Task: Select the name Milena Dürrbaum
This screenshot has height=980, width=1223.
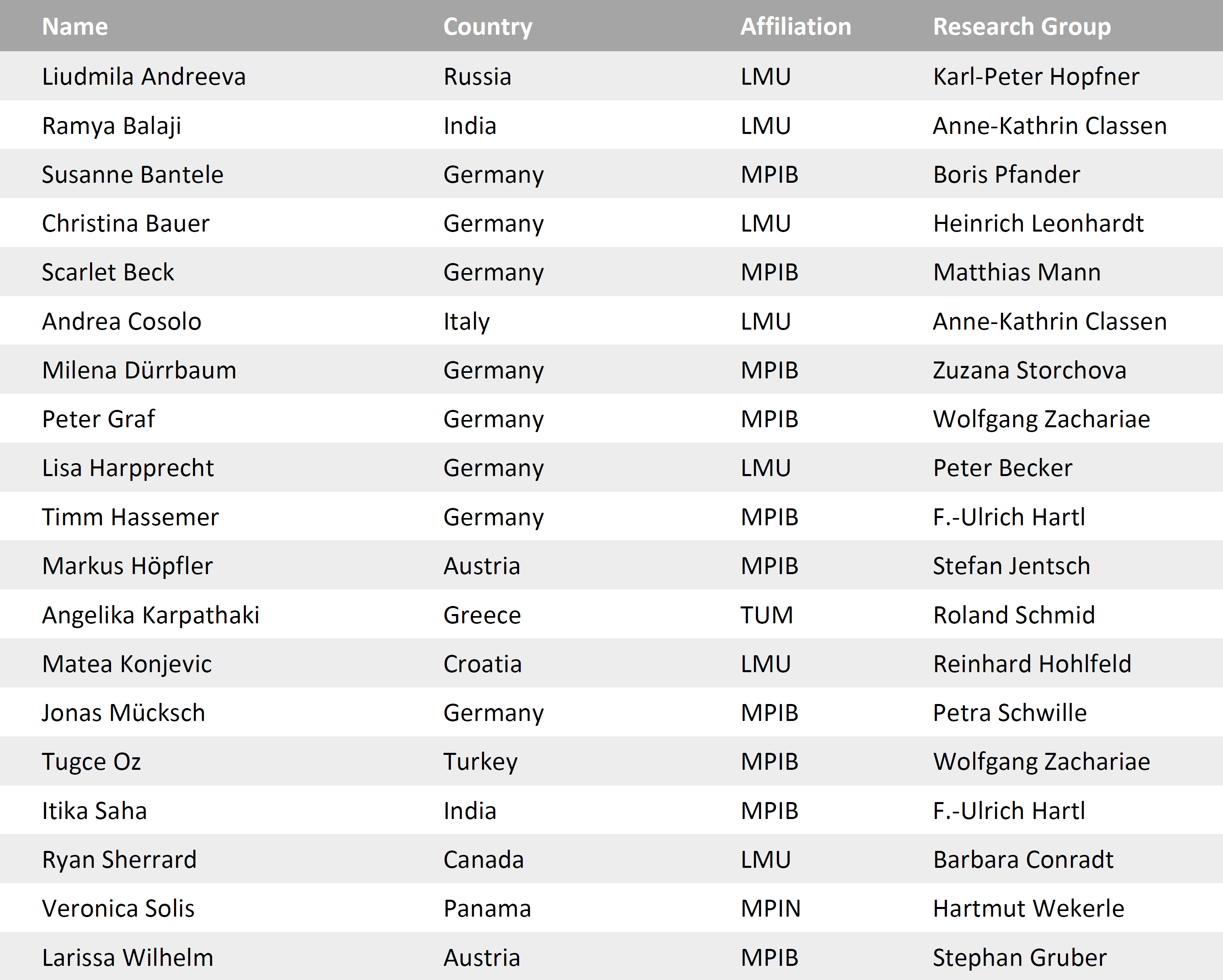Action: point(139,370)
